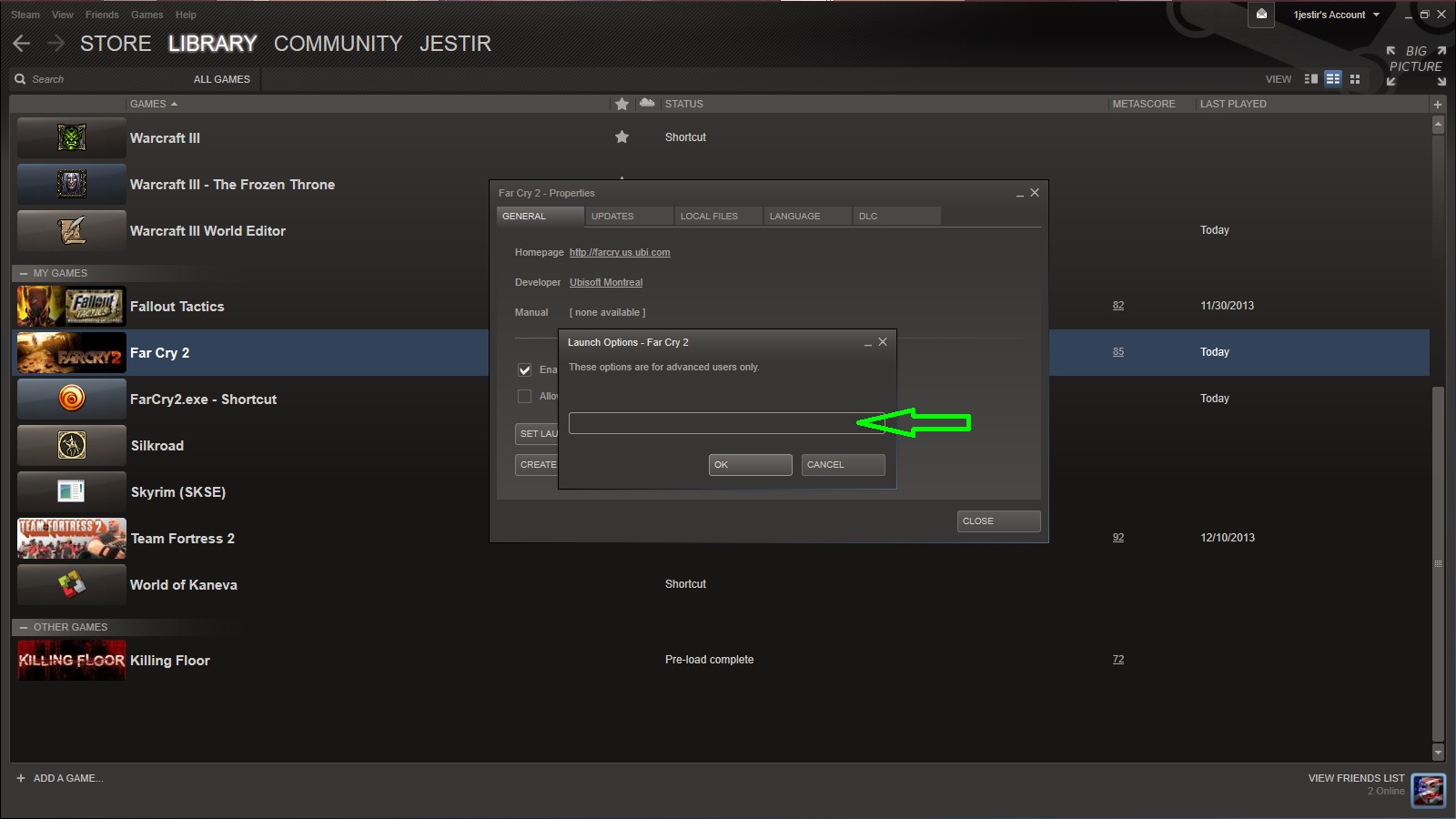Open VIEW FRIENDS LIST

click(x=1356, y=778)
